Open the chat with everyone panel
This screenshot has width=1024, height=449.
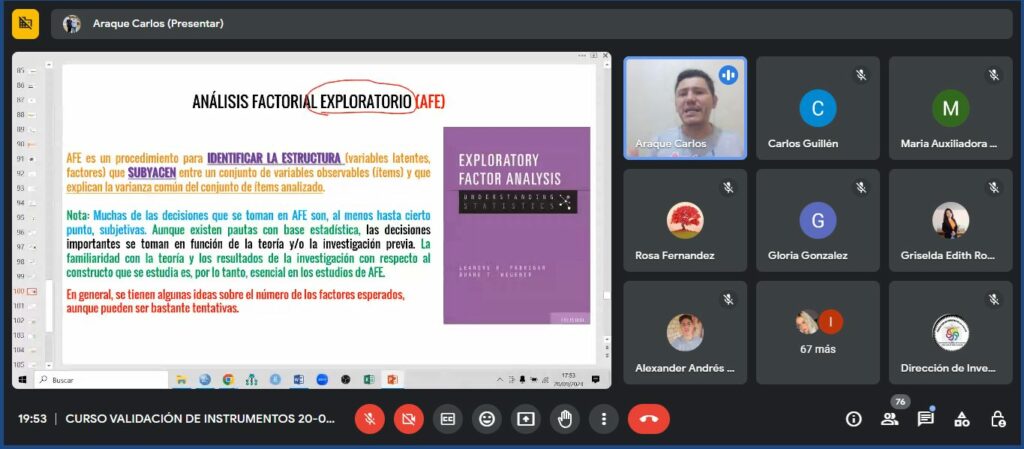point(925,419)
